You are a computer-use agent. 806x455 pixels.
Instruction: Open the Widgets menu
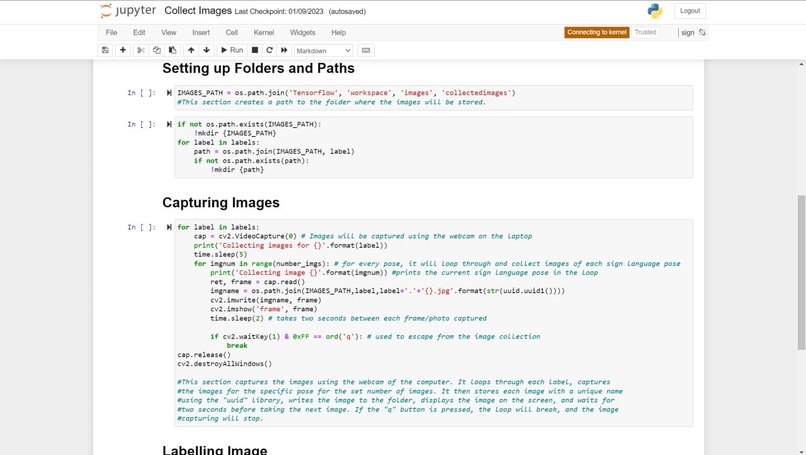click(x=303, y=32)
